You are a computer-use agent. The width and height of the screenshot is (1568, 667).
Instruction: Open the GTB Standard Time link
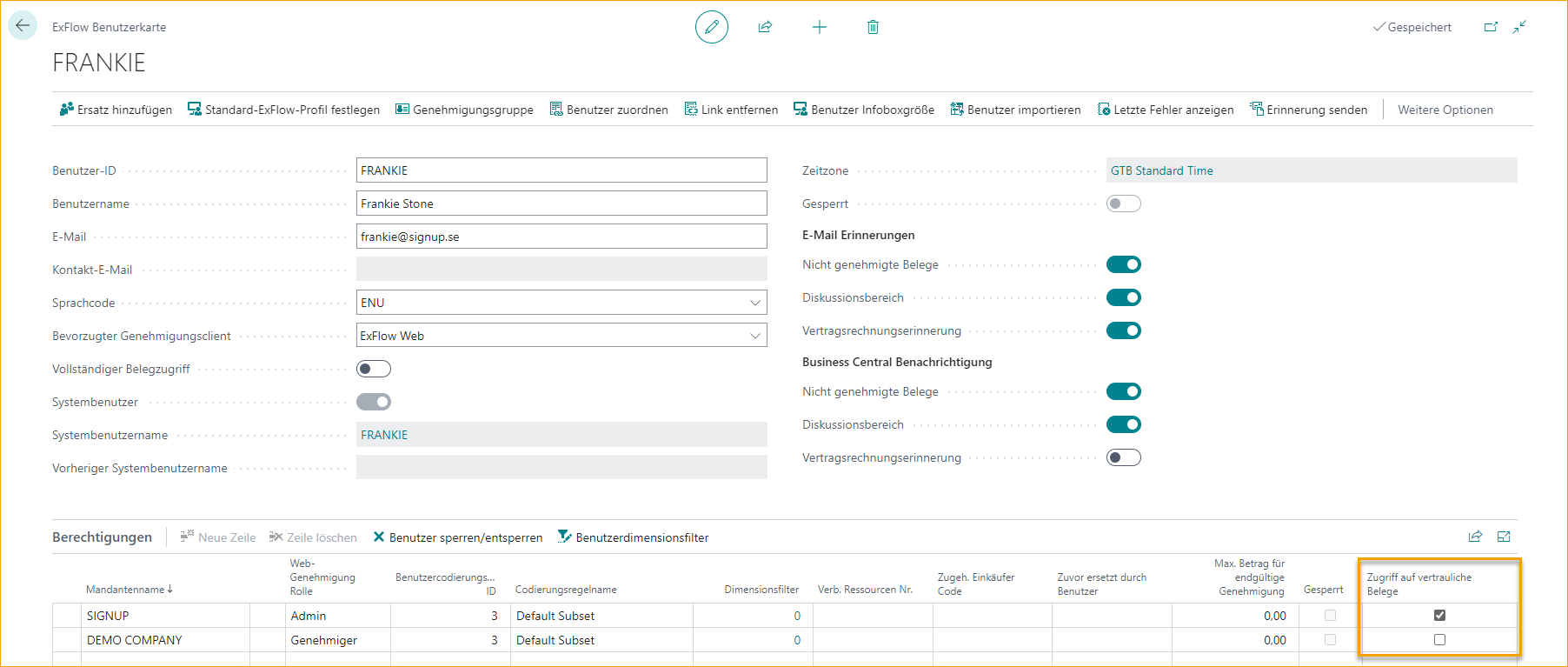[x=1162, y=170]
